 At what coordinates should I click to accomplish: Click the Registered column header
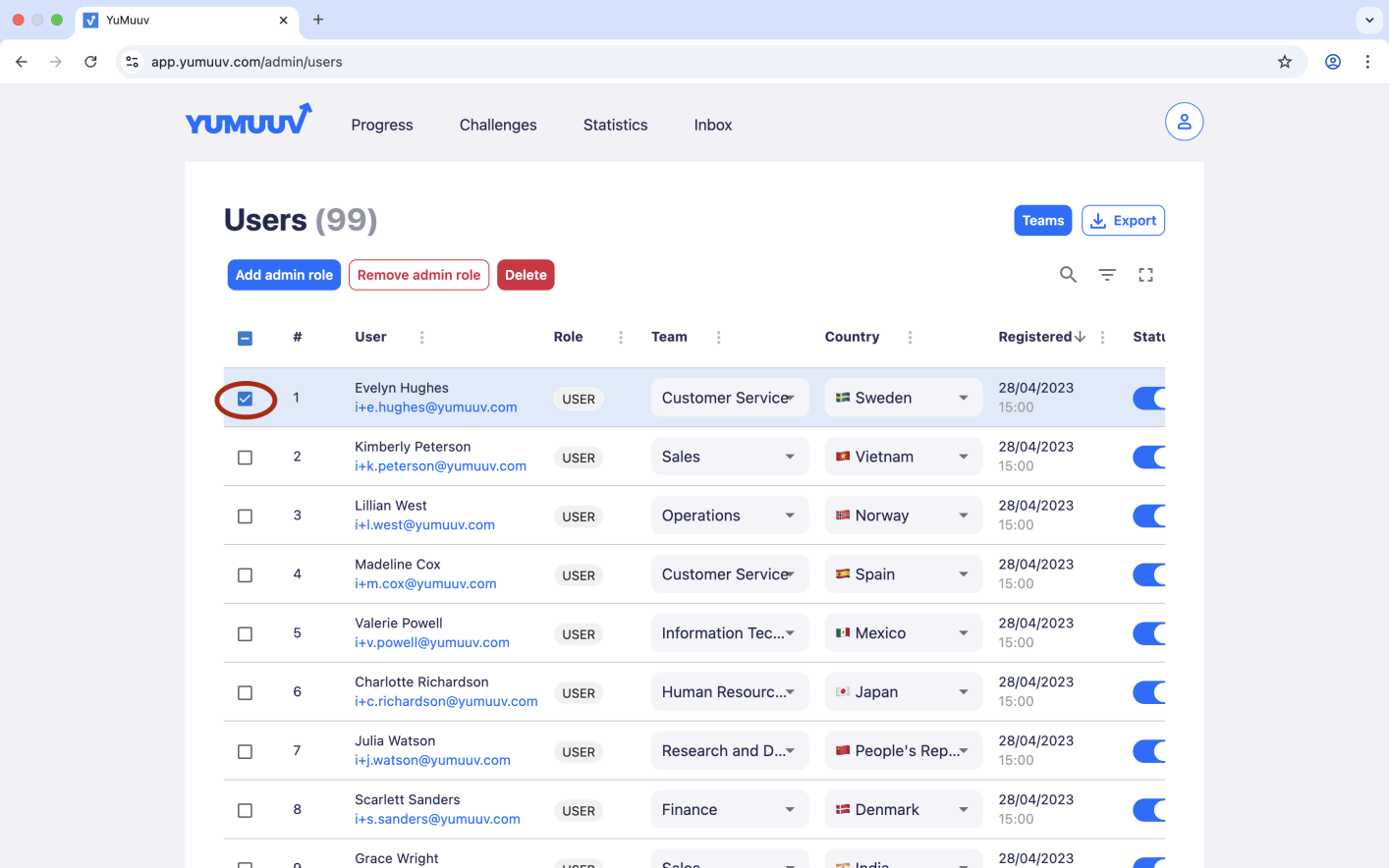(x=1034, y=337)
